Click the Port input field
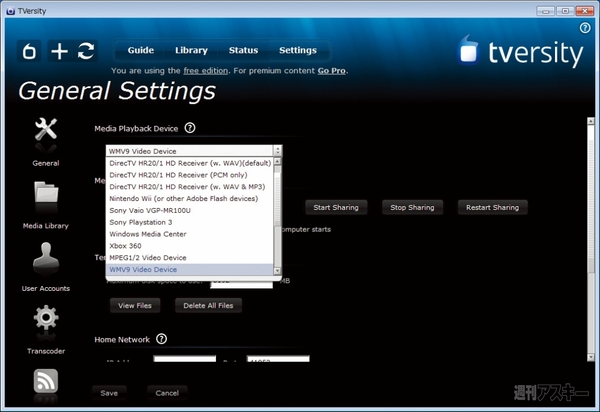The image size is (600, 412). point(278,358)
